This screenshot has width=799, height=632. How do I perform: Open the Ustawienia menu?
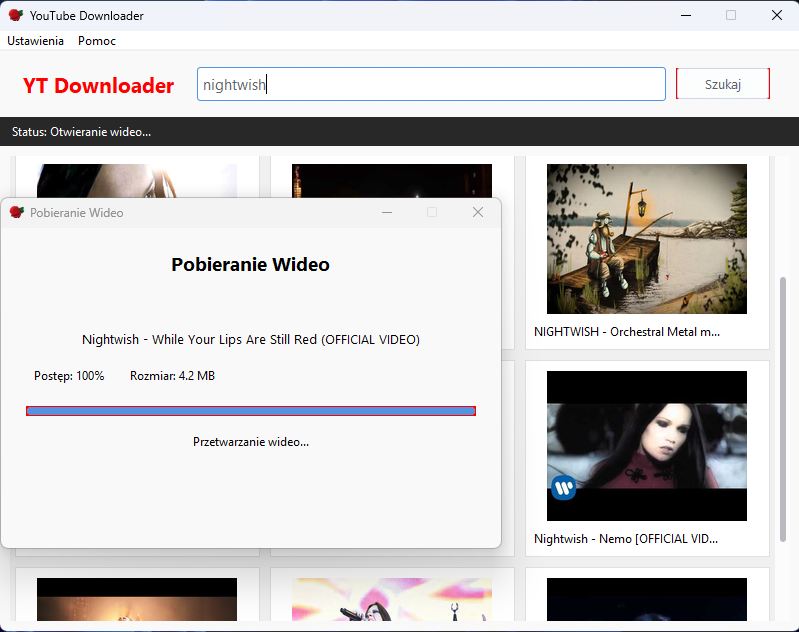[x=35, y=41]
